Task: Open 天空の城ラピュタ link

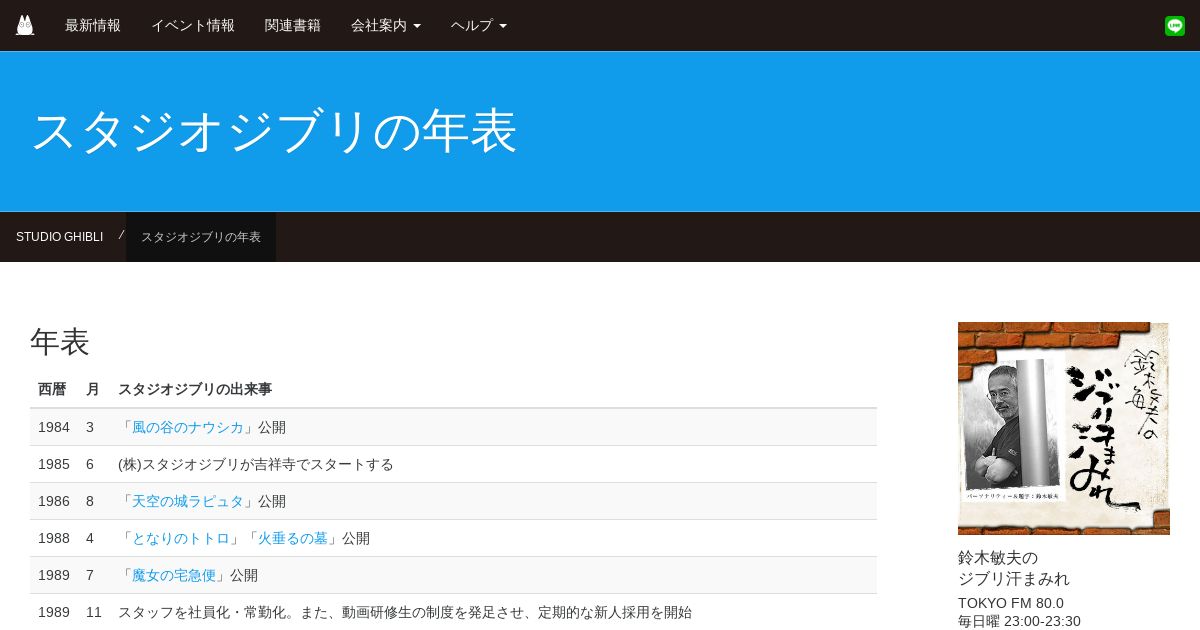Action: pyautogui.click(x=188, y=501)
